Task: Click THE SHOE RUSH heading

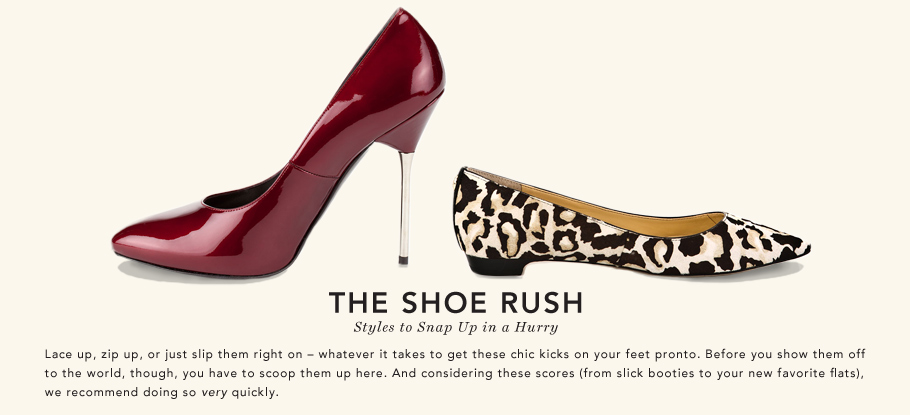Action: (x=456, y=302)
